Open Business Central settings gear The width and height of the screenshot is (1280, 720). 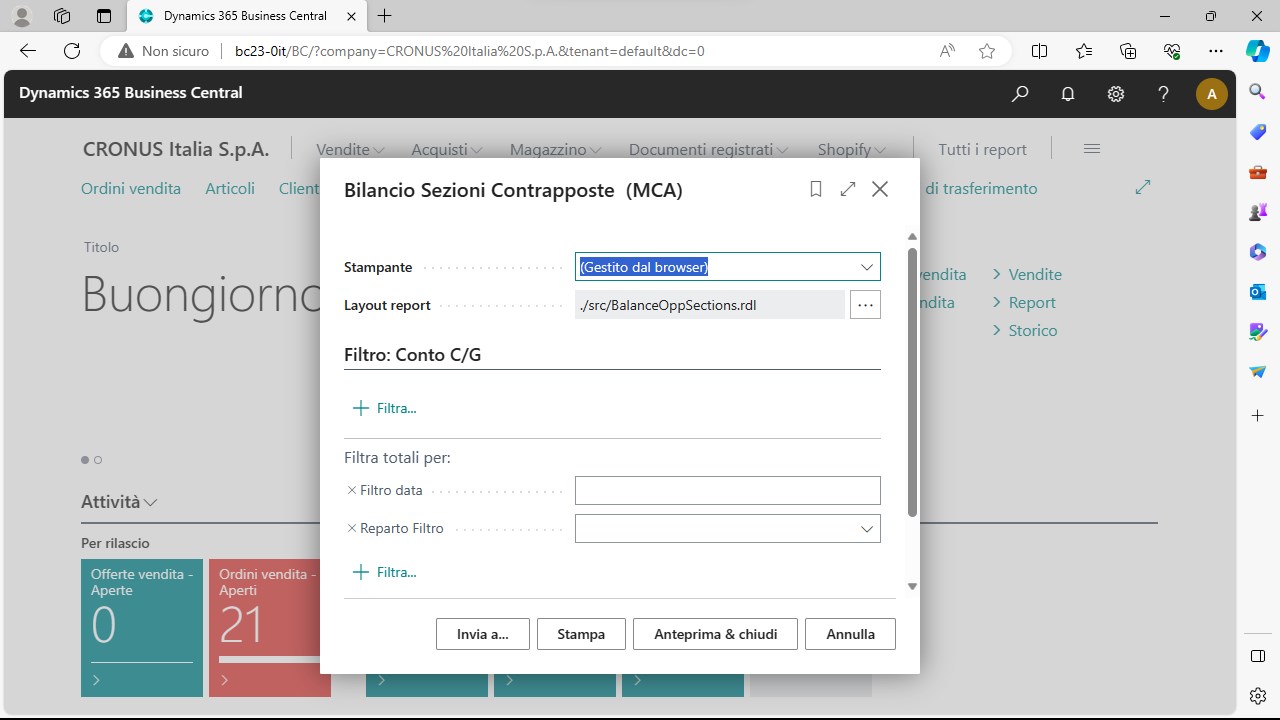1116,93
